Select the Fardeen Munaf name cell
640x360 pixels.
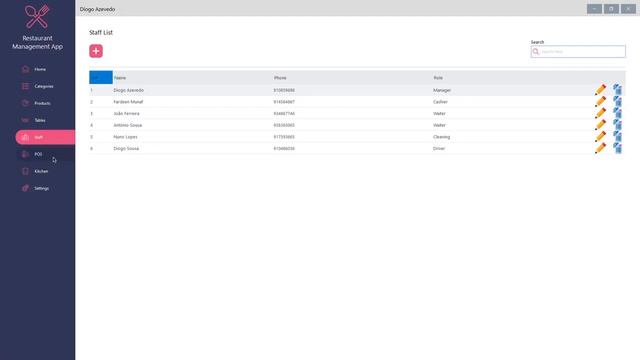(128, 102)
